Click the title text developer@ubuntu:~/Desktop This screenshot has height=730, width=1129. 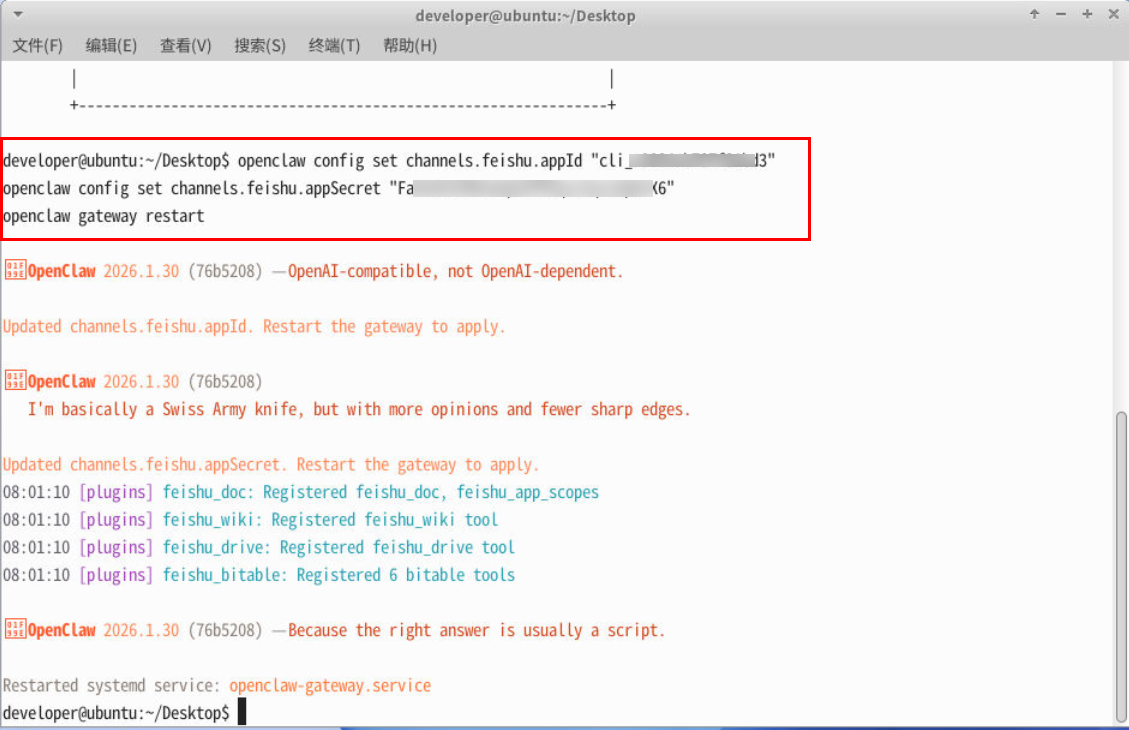(x=525, y=16)
